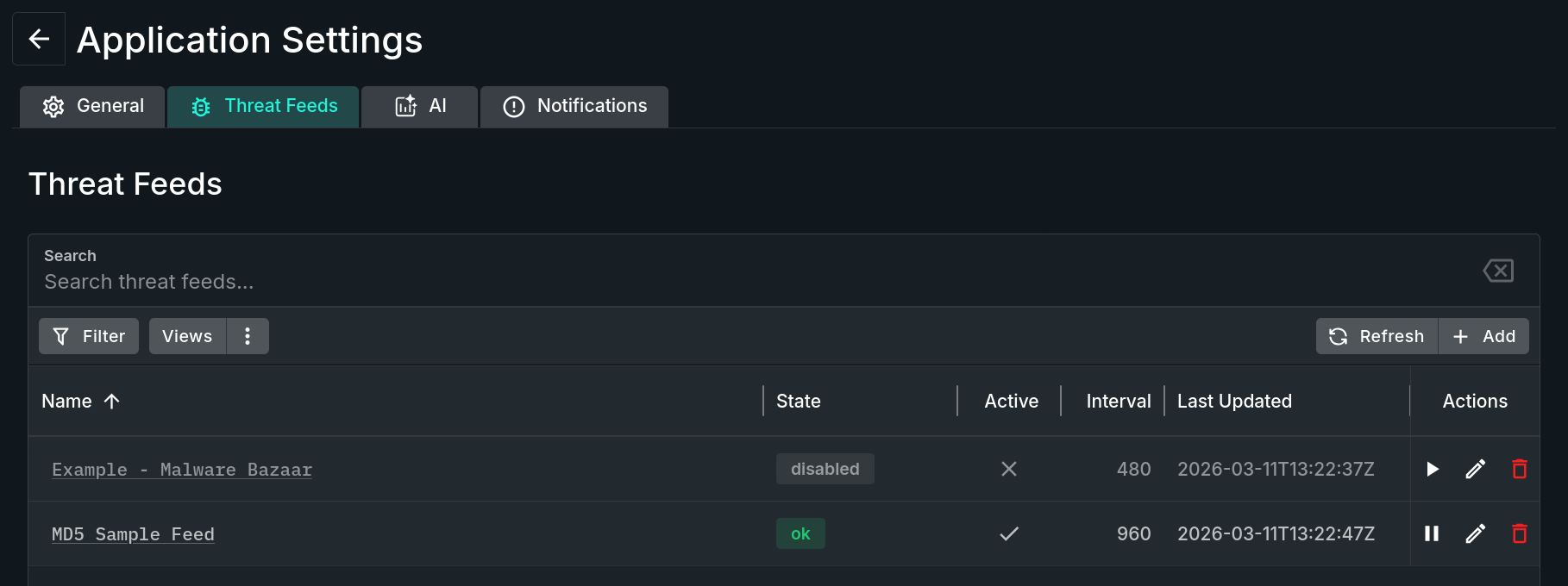The width and height of the screenshot is (1568, 586).
Task: Switch to the Notifications tab
Action: (x=574, y=106)
